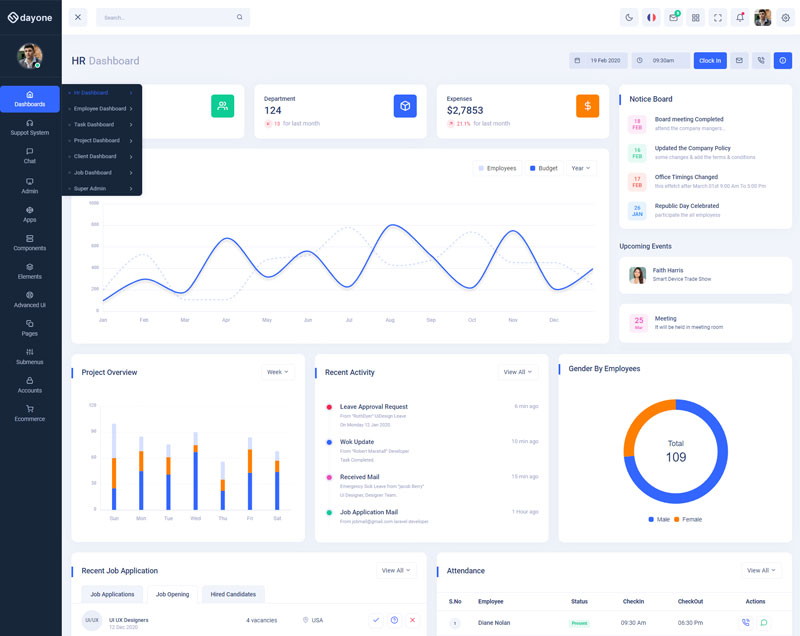Open the Board meeting Completed notice
The height and width of the screenshot is (636, 800).
click(x=689, y=119)
